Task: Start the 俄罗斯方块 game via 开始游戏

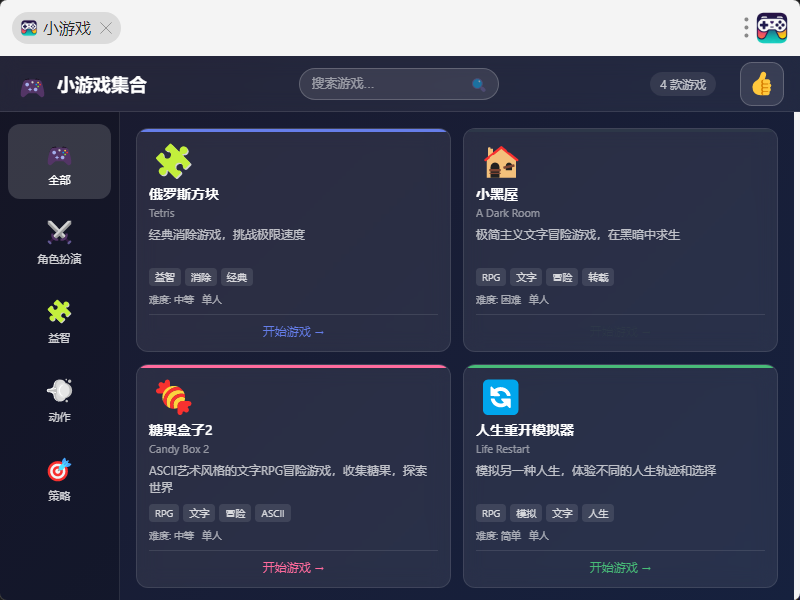Action: point(293,332)
